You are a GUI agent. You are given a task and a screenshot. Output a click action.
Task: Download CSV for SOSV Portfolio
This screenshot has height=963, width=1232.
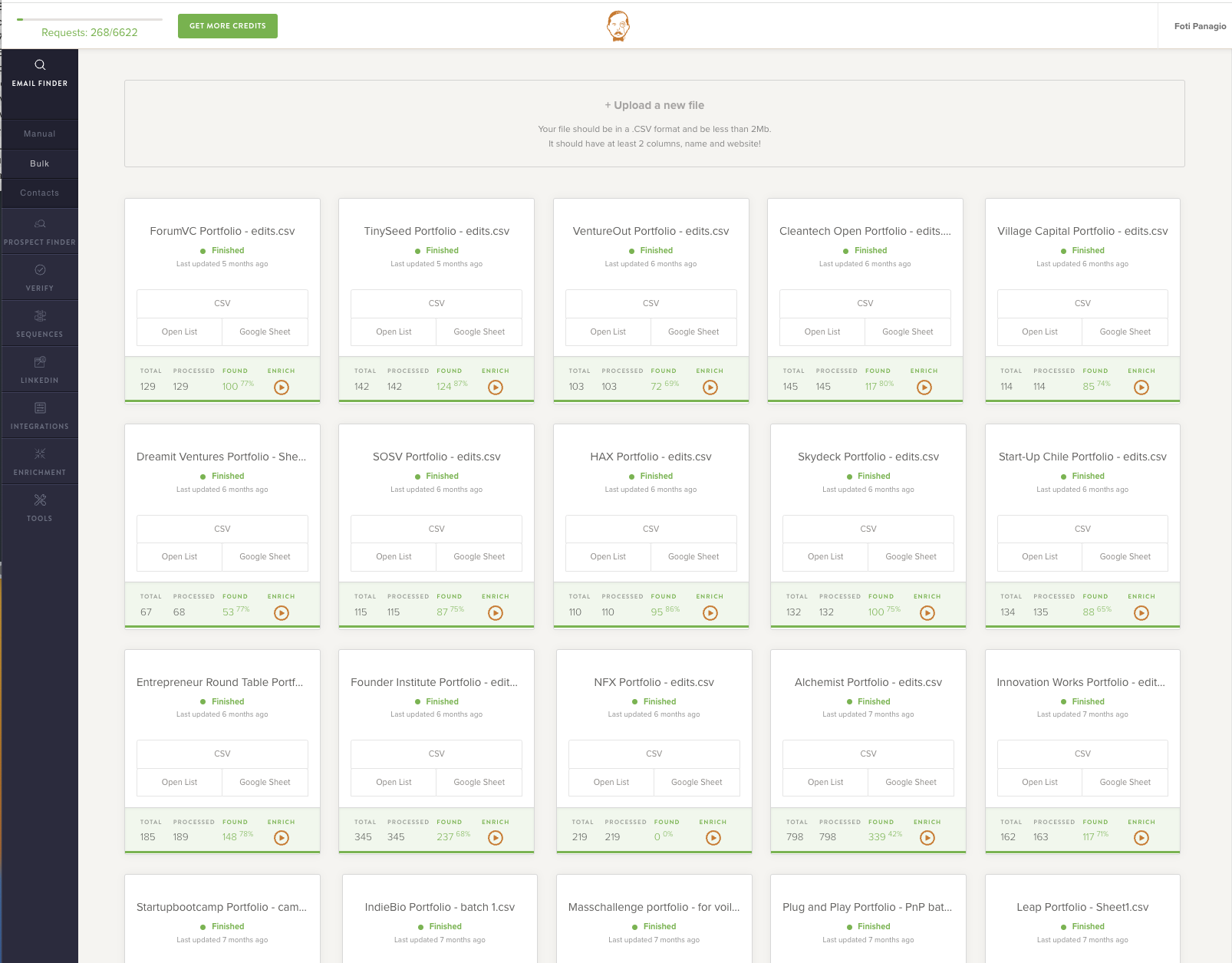pyautogui.click(x=436, y=529)
